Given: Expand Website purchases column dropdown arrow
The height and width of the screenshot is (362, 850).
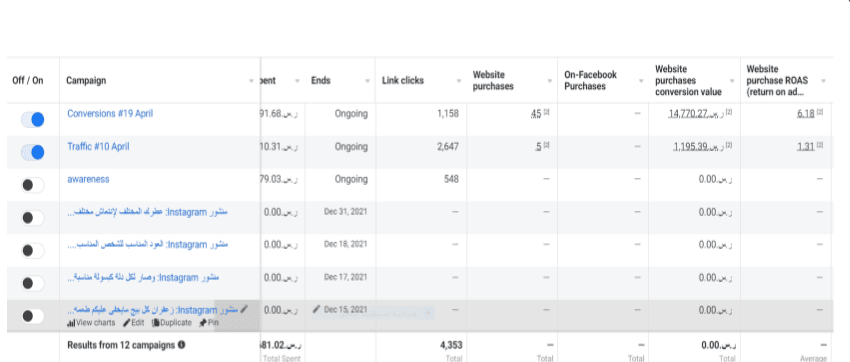Looking at the screenshot, I should pyautogui.click(x=549, y=81).
